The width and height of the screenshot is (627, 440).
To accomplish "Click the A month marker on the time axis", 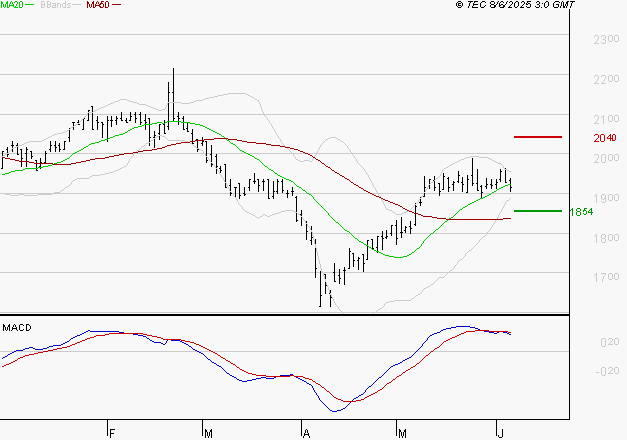I will coord(305,432).
